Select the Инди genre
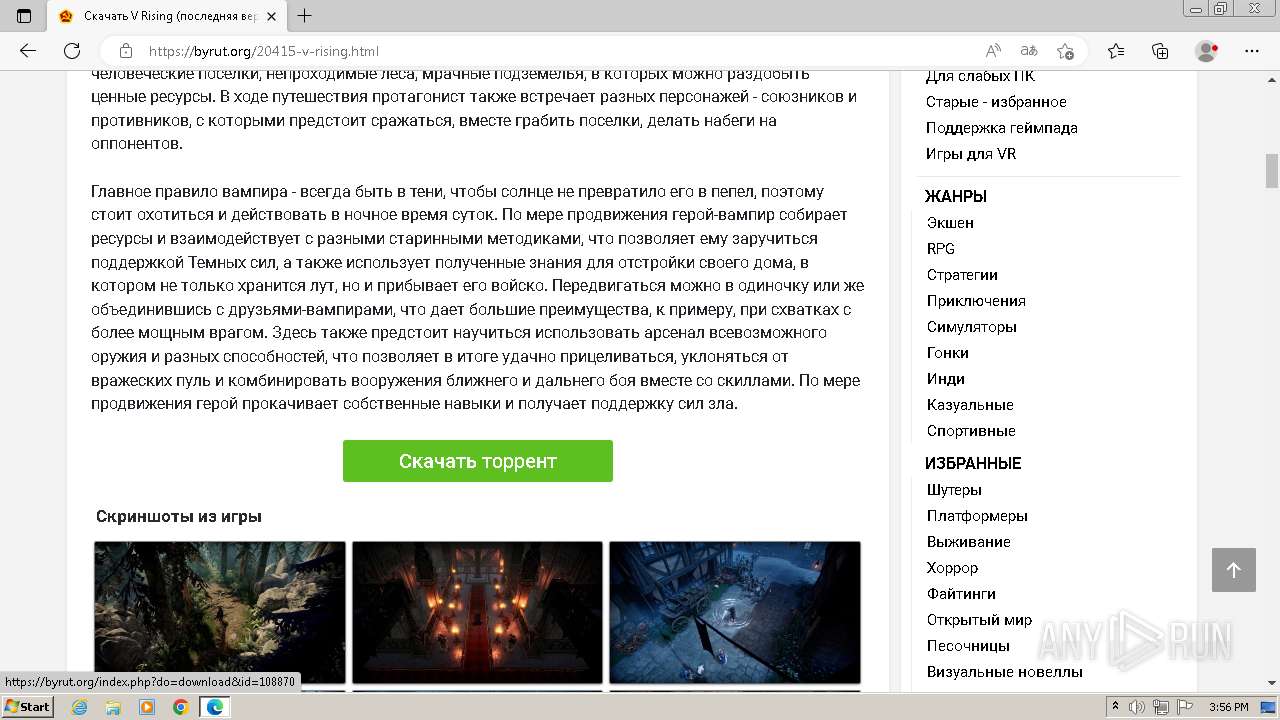Screen dimensions: 1280x720 [x=945, y=379]
